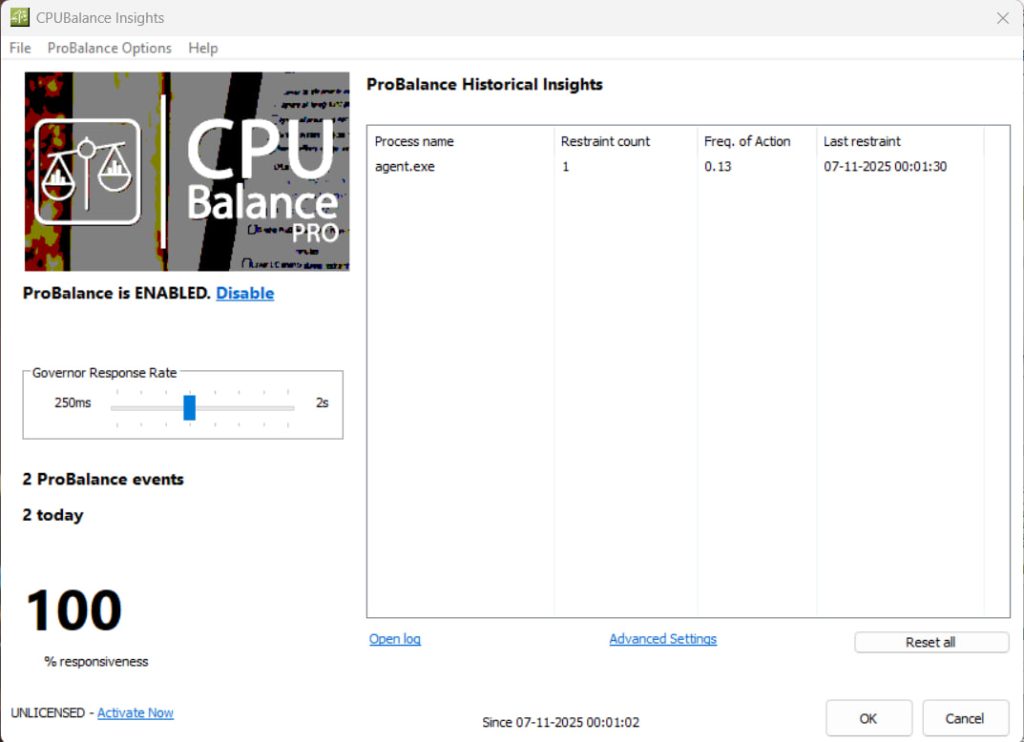Click the frequency value 0.13

coord(718,167)
